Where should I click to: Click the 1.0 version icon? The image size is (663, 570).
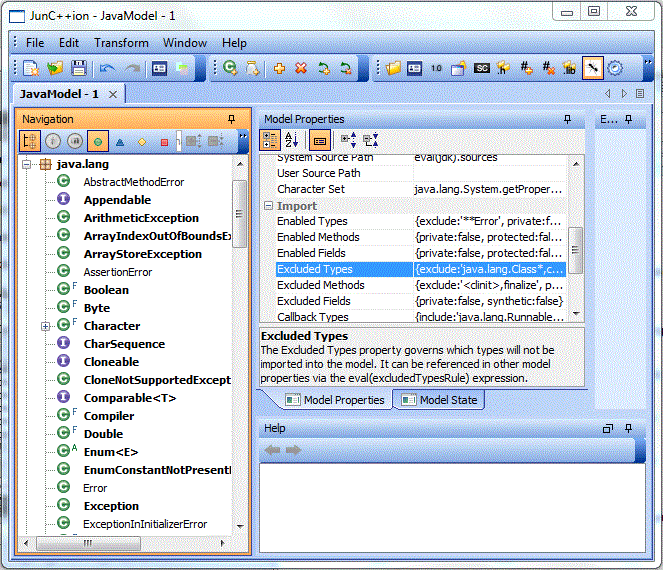click(436, 68)
